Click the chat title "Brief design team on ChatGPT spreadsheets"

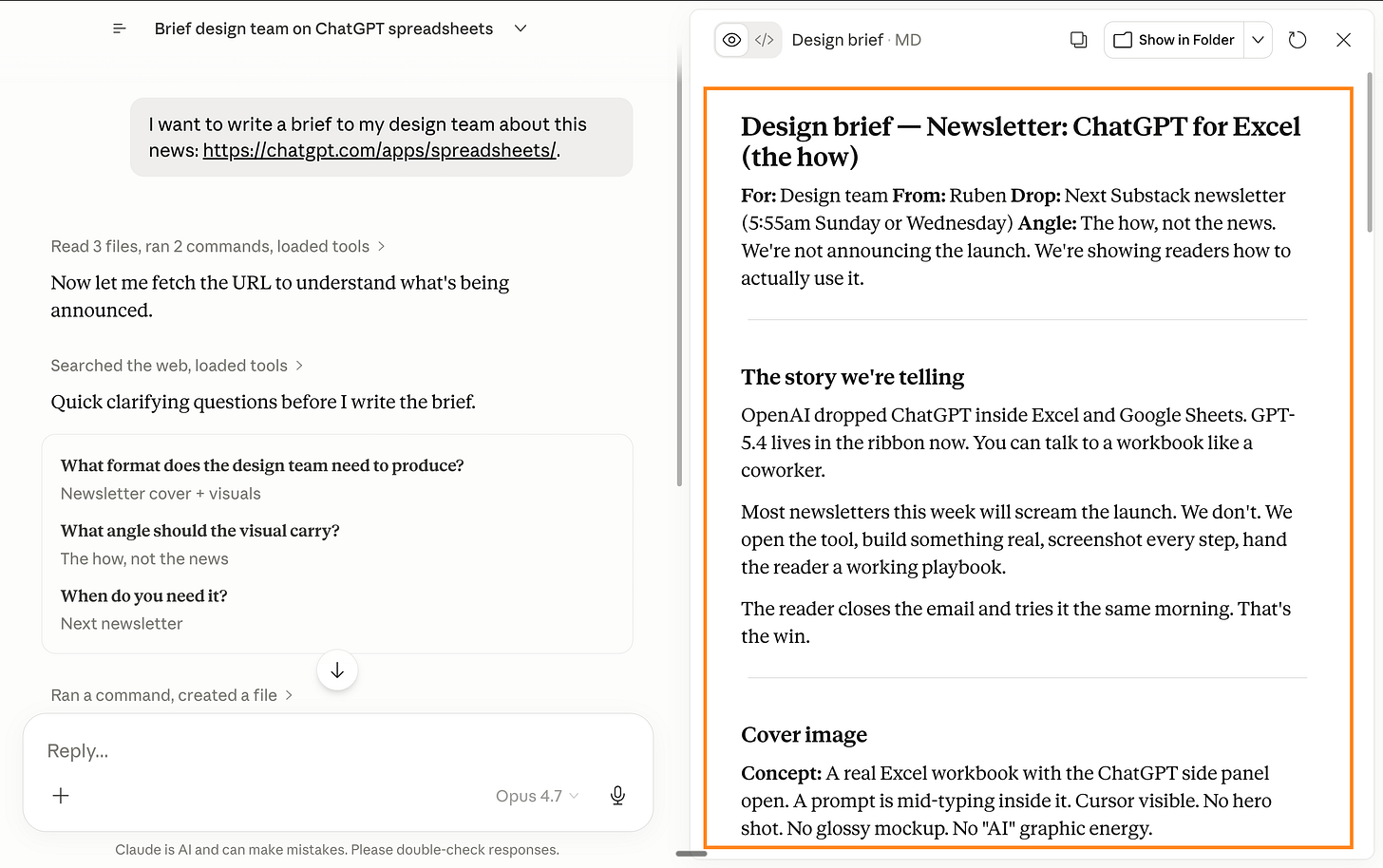[324, 28]
